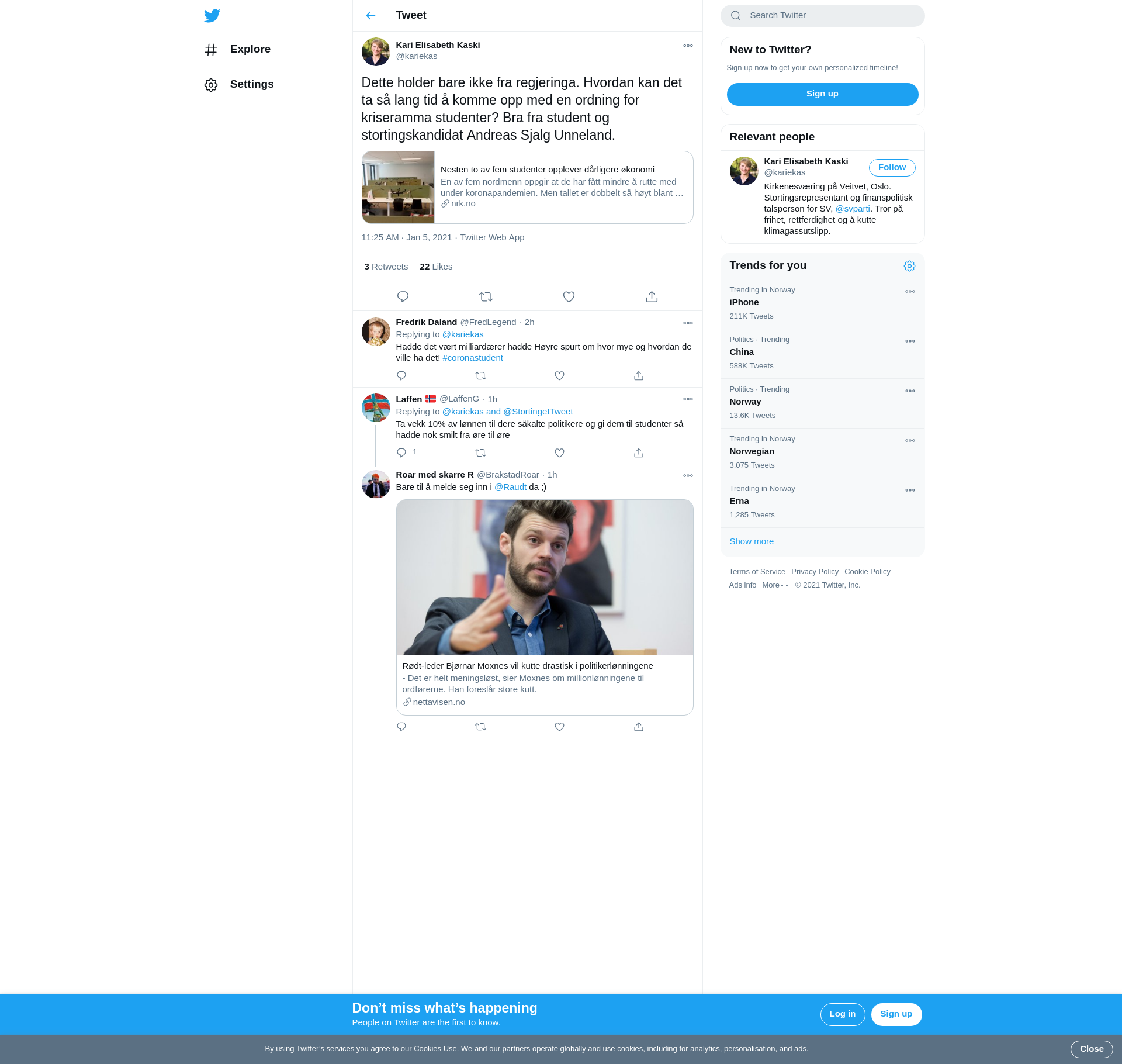Share the main tweet via share icon
The width and height of the screenshot is (1122, 1064).
[652, 297]
